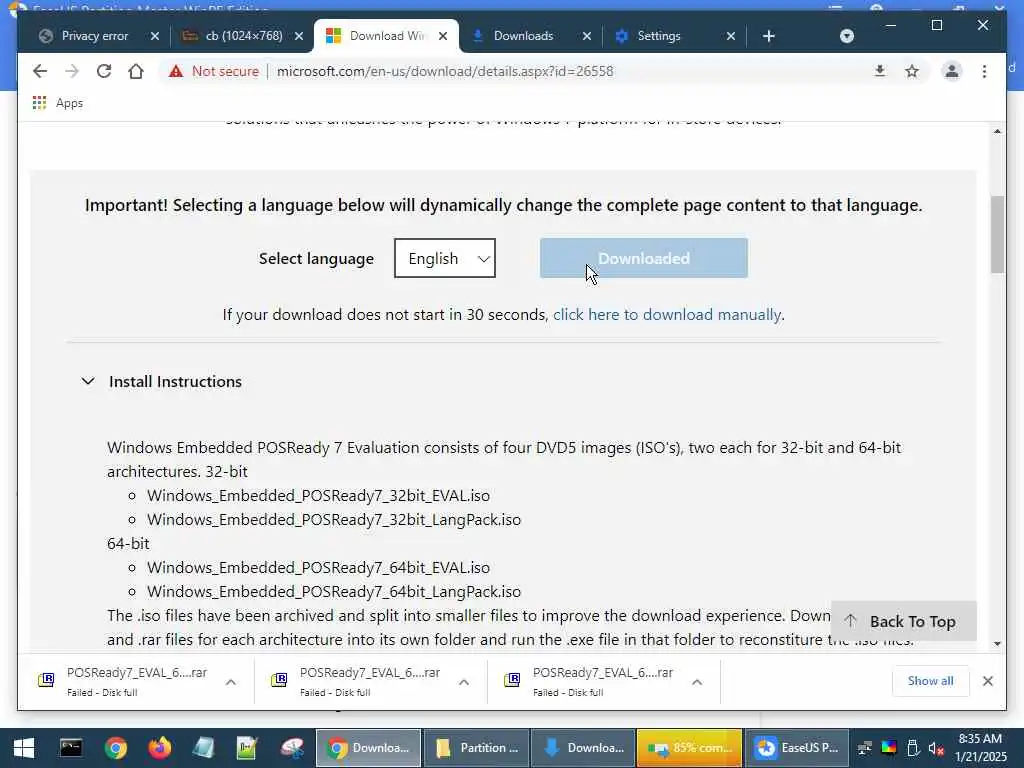This screenshot has width=1024, height=768.
Task: Launch pinned Chrome from the taskbar
Action: point(116,748)
